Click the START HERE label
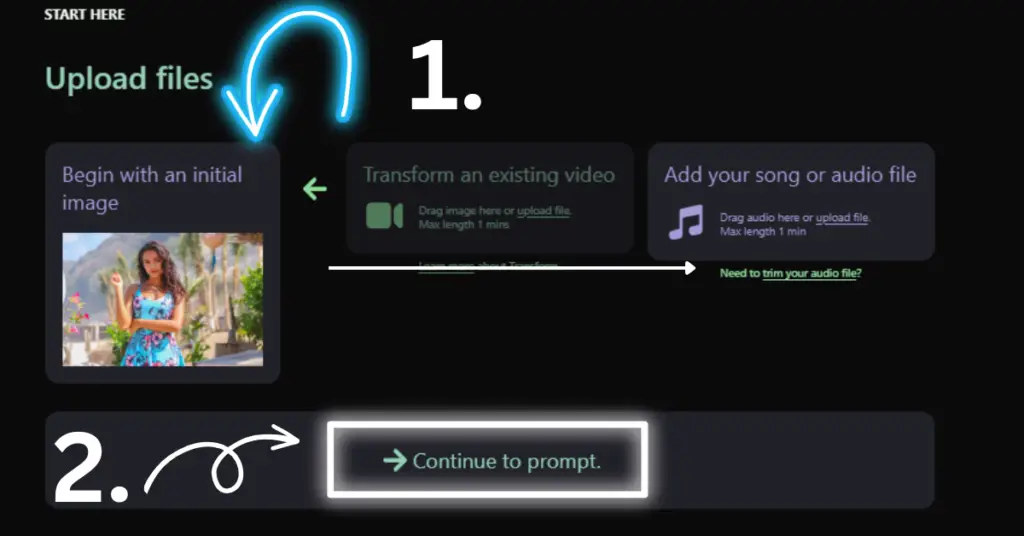 pos(84,14)
